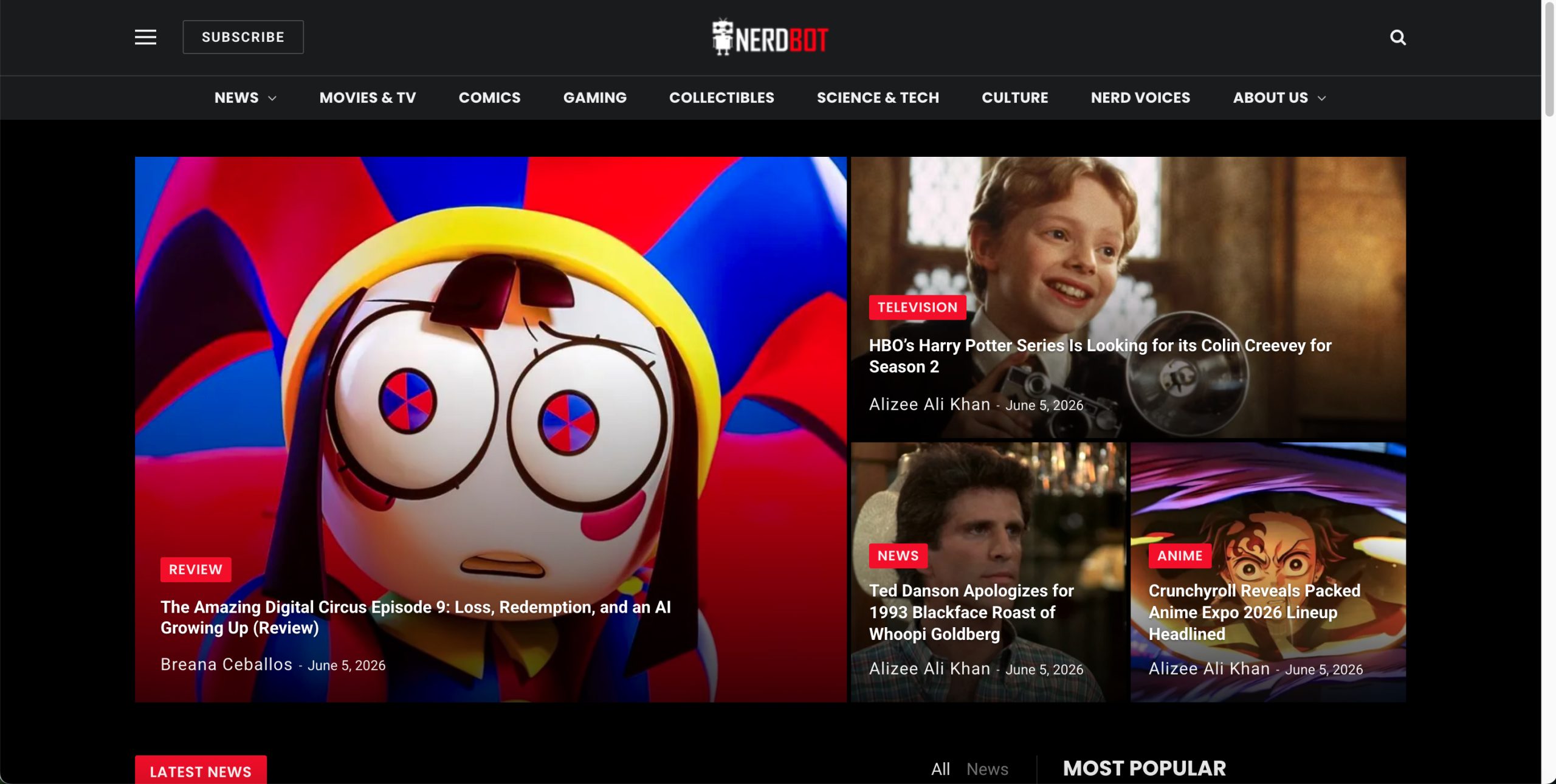
Task: Click author Breana Ceballos
Action: pos(226,664)
